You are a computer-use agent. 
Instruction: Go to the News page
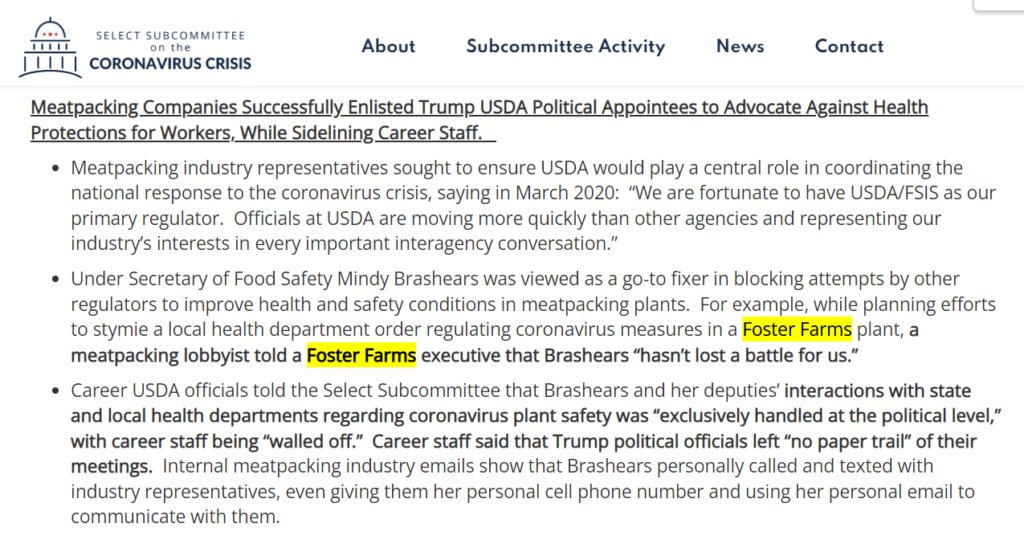click(x=740, y=46)
